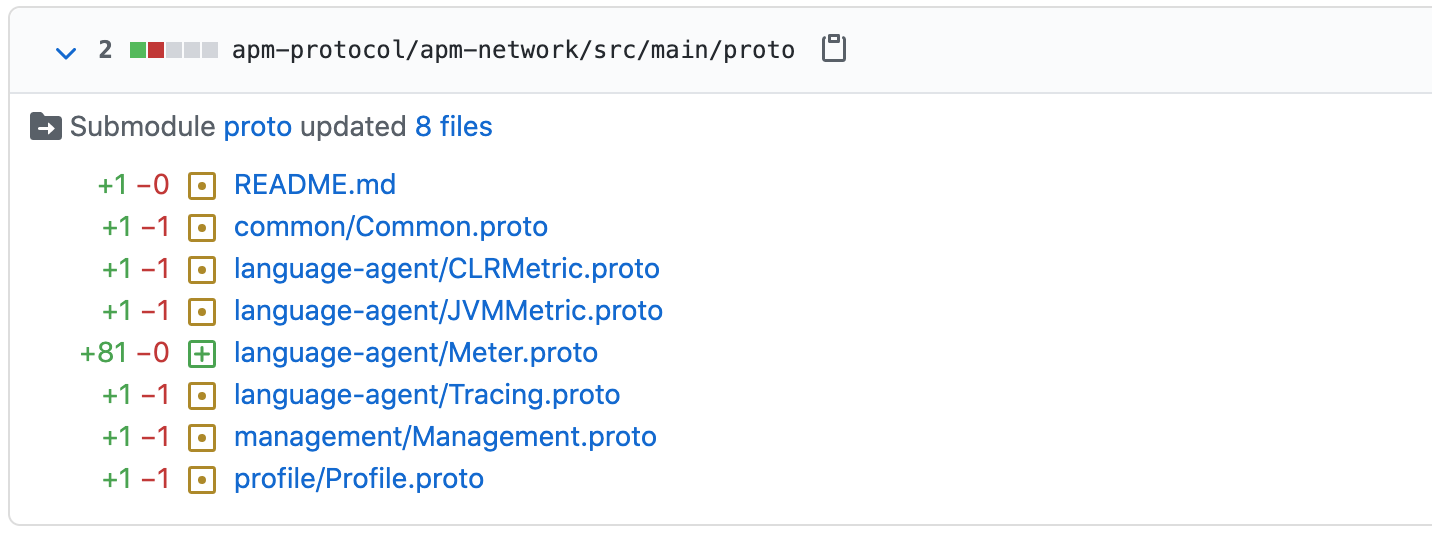Click the modified icon beside profile/Profile.proto
The height and width of the screenshot is (548, 1432).
(202, 479)
